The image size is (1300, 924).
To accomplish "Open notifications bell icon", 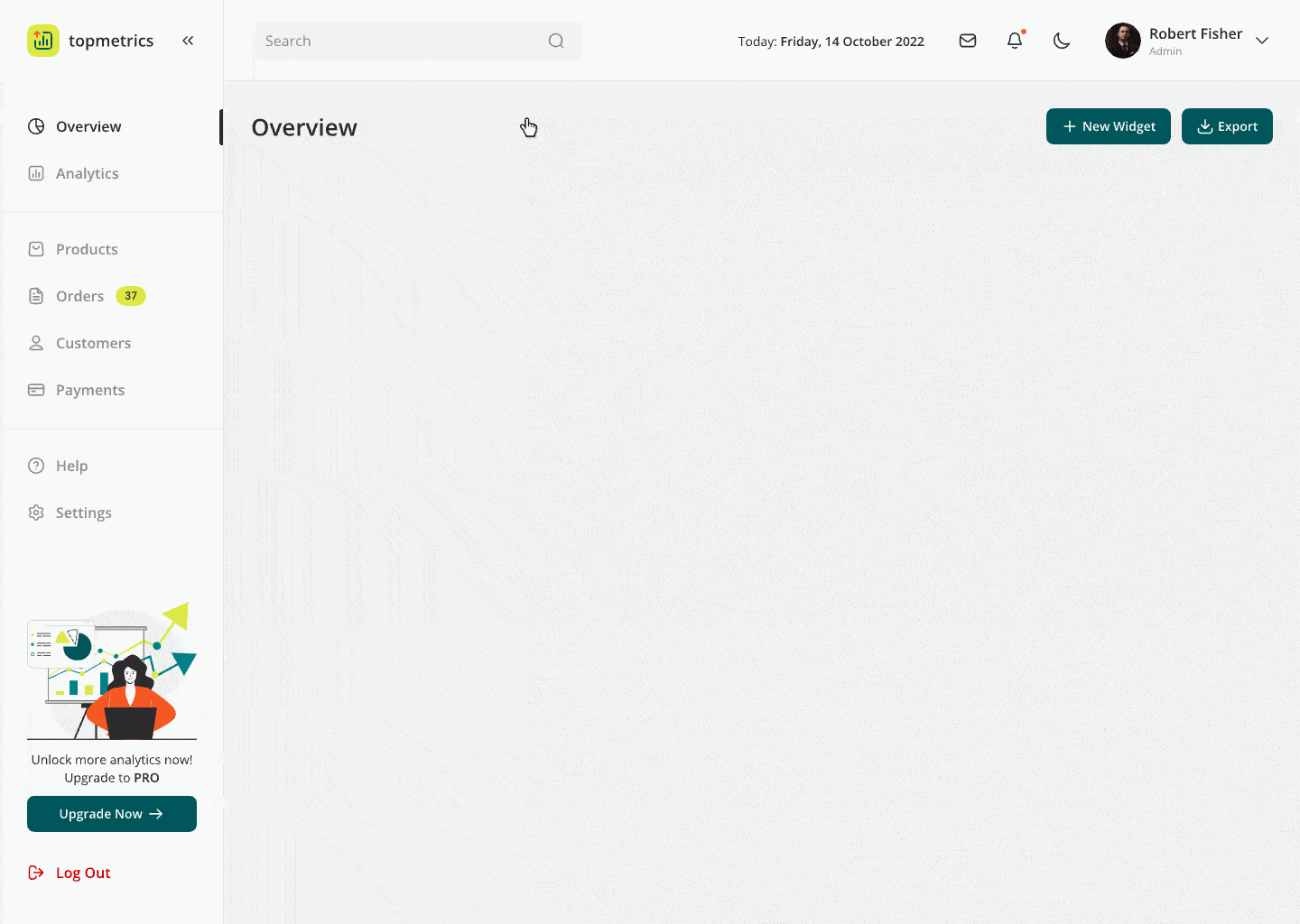I will point(1015,41).
